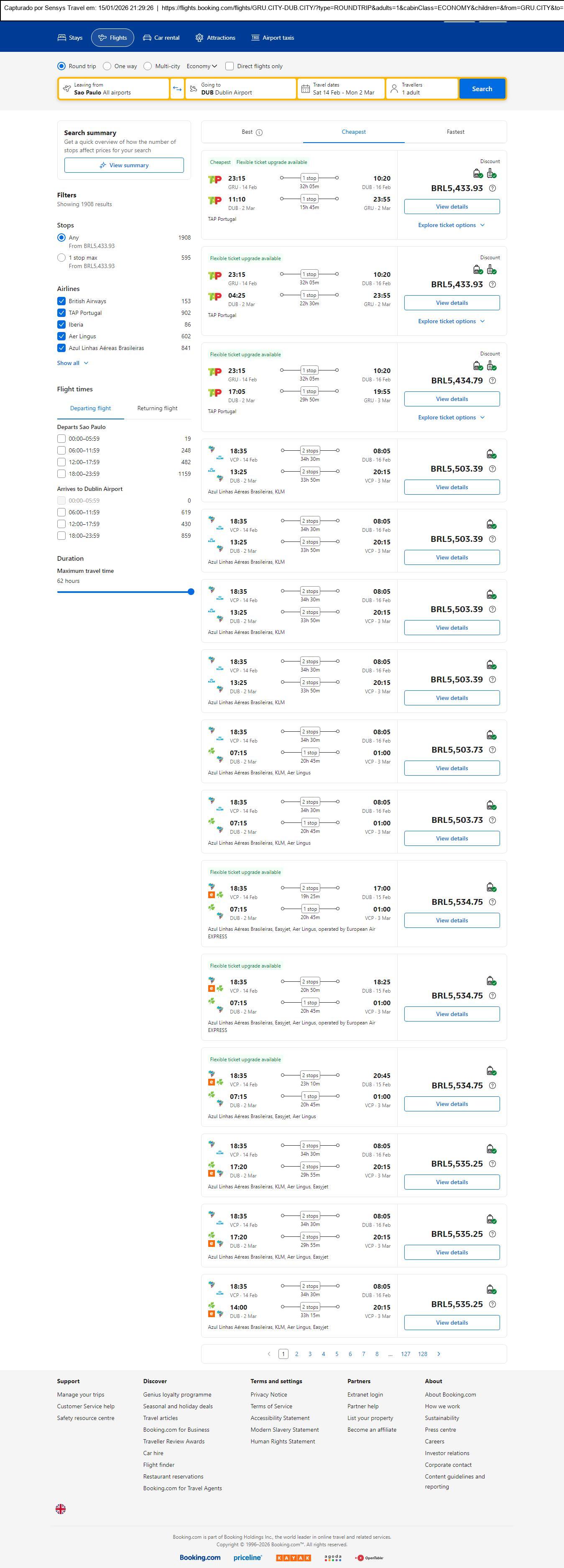The width and height of the screenshot is (564, 1568).
Task: Click the UK flag language icon
Action: pos(61,1509)
